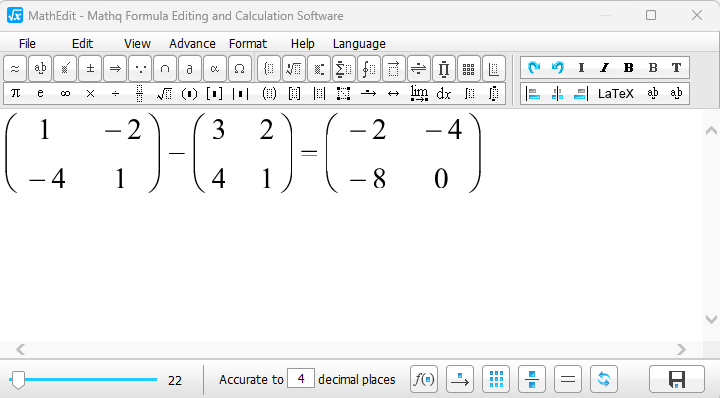Toggle heavy bold B style
Viewport: 720px width, 398px height.
click(x=629, y=68)
